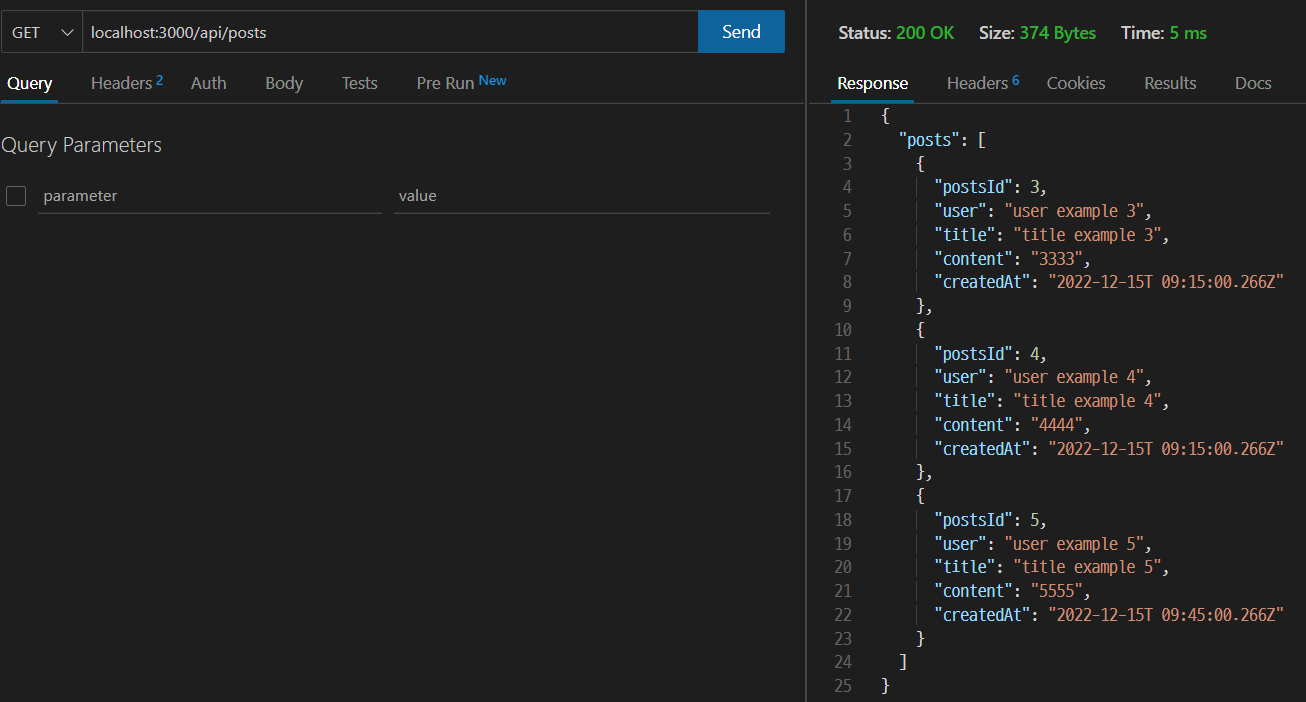
Task: Open the request Headers tab
Action: tap(126, 83)
